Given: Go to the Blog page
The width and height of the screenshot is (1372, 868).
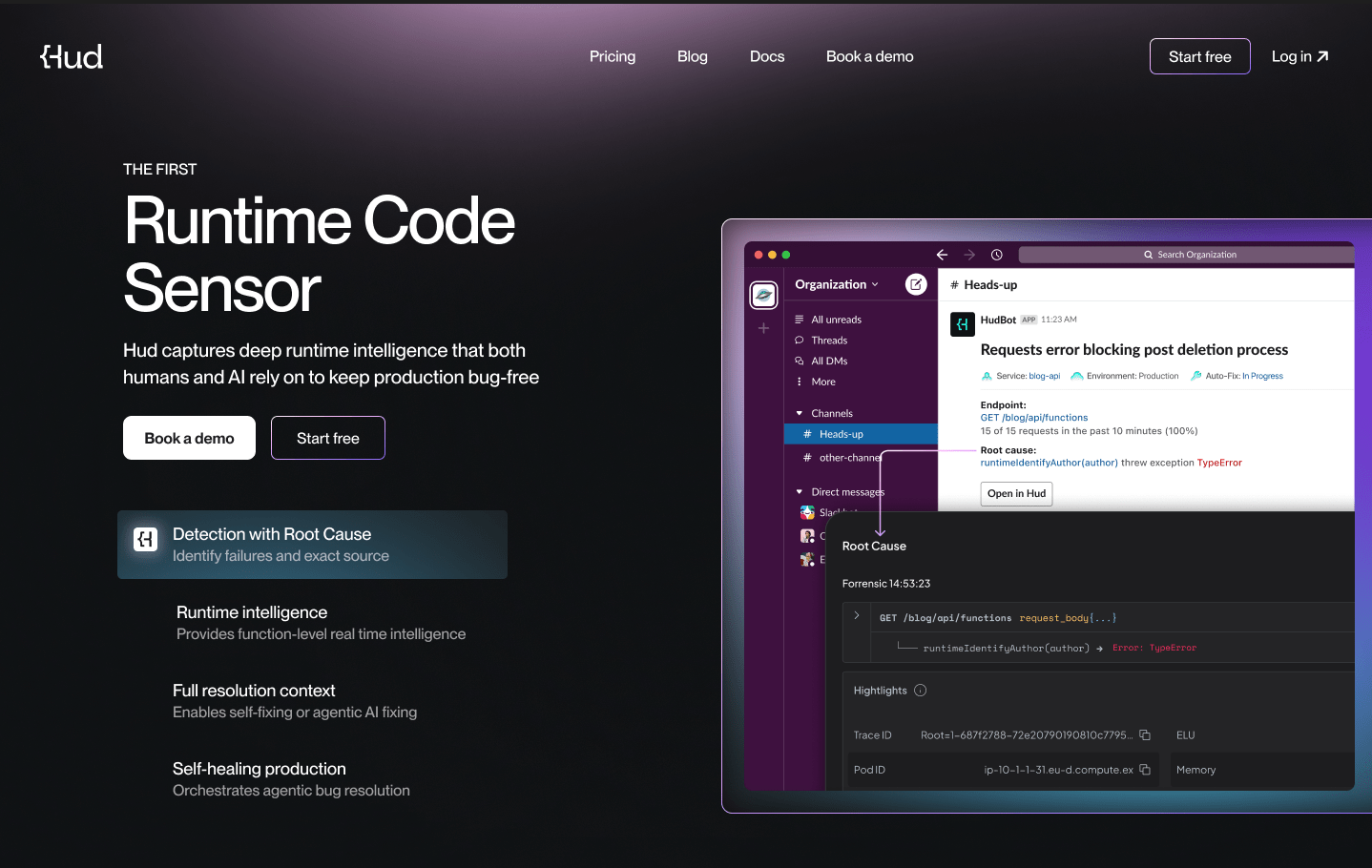Looking at the screenshot, I should tap(693, 56).
